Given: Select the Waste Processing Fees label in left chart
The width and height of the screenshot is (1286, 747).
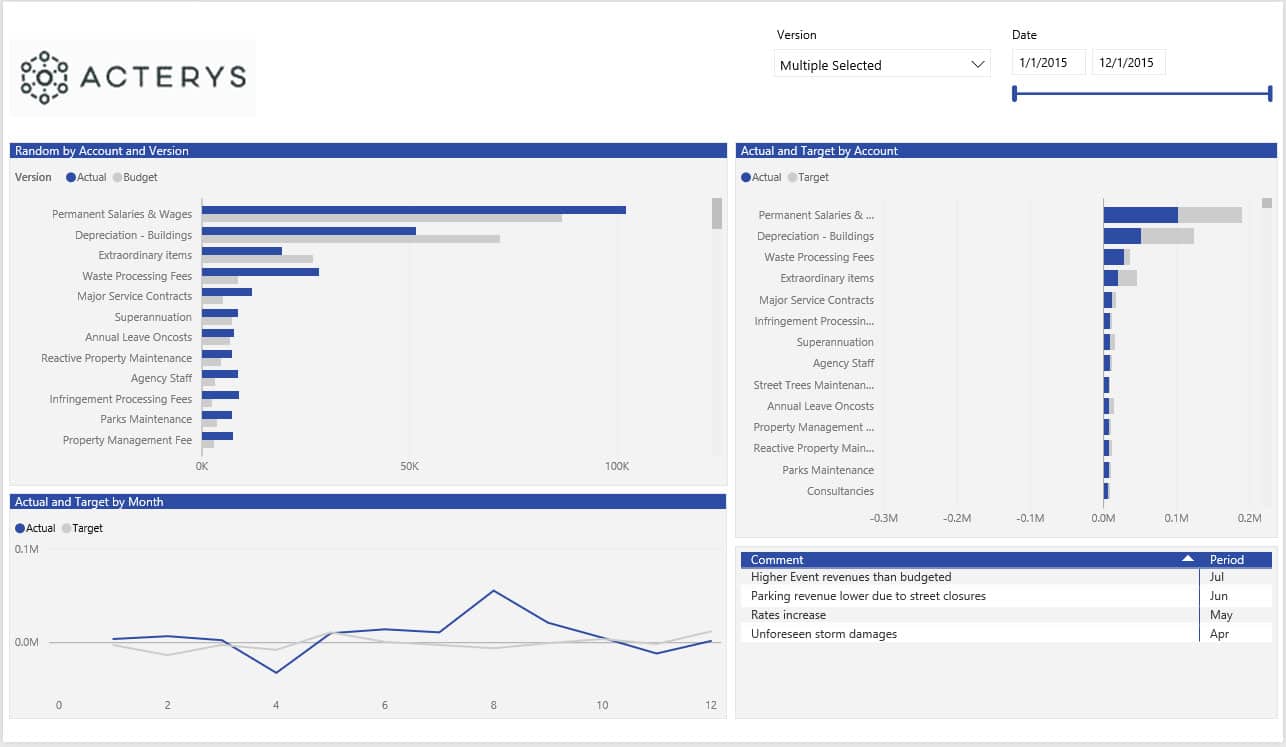Looking at the screenshot, I should click(137, 276).
